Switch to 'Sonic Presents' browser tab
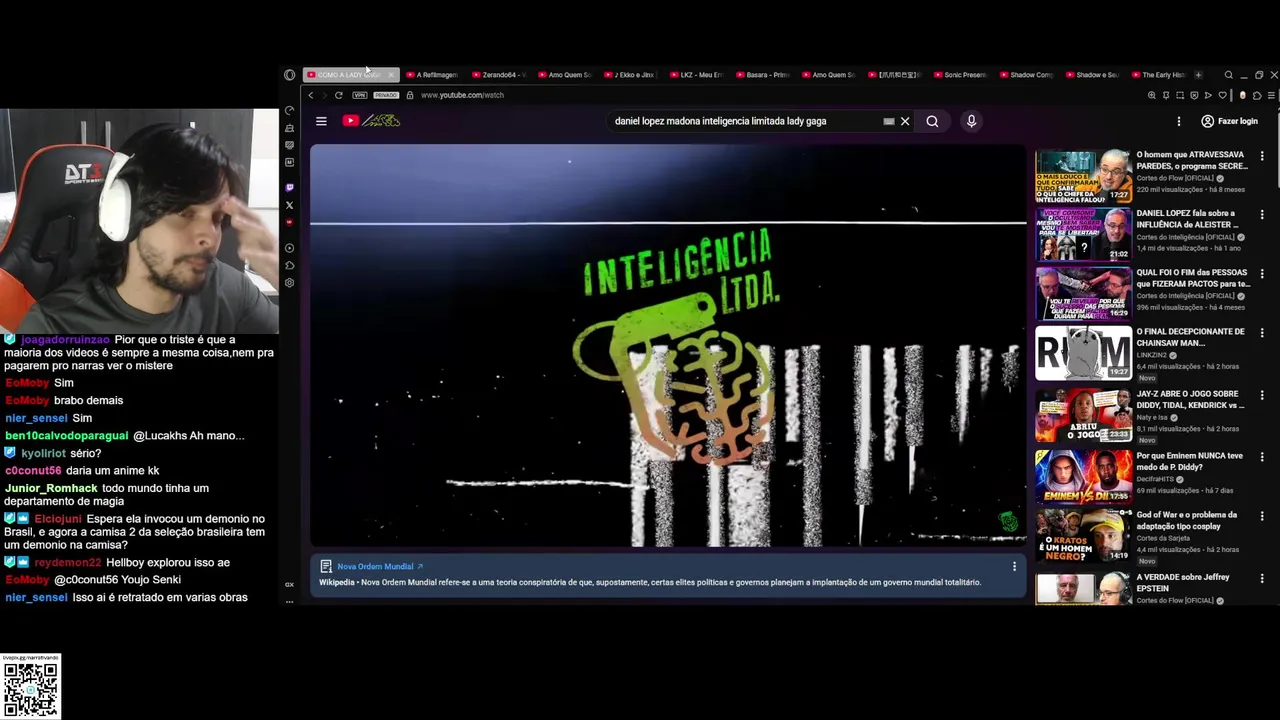This screenshot has height=720, width=1280. click(x=959, y=75)
